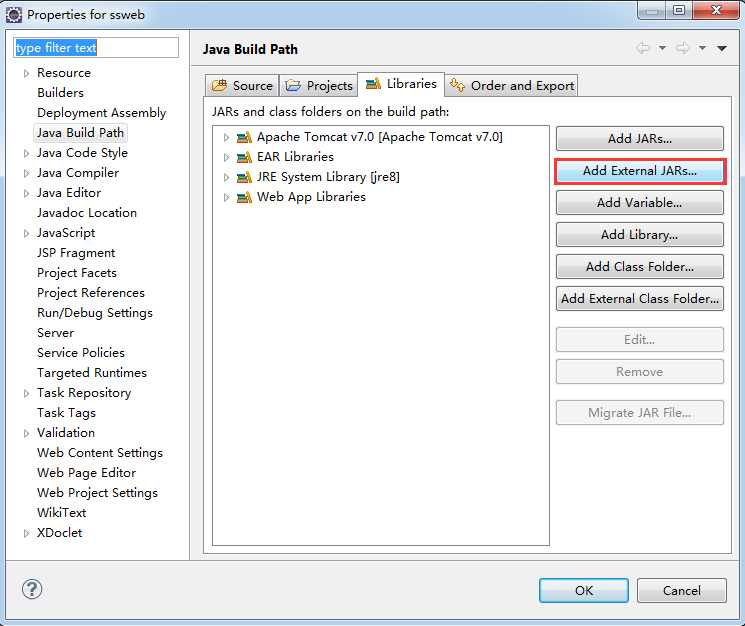Select Deployment Assembly in the tree

[x=102, y=113]
